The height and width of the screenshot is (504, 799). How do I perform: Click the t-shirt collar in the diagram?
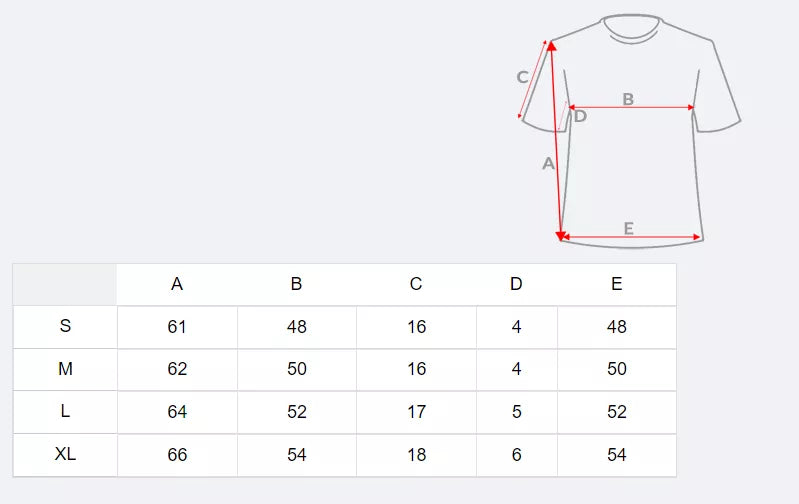click(x=633, y=29)
